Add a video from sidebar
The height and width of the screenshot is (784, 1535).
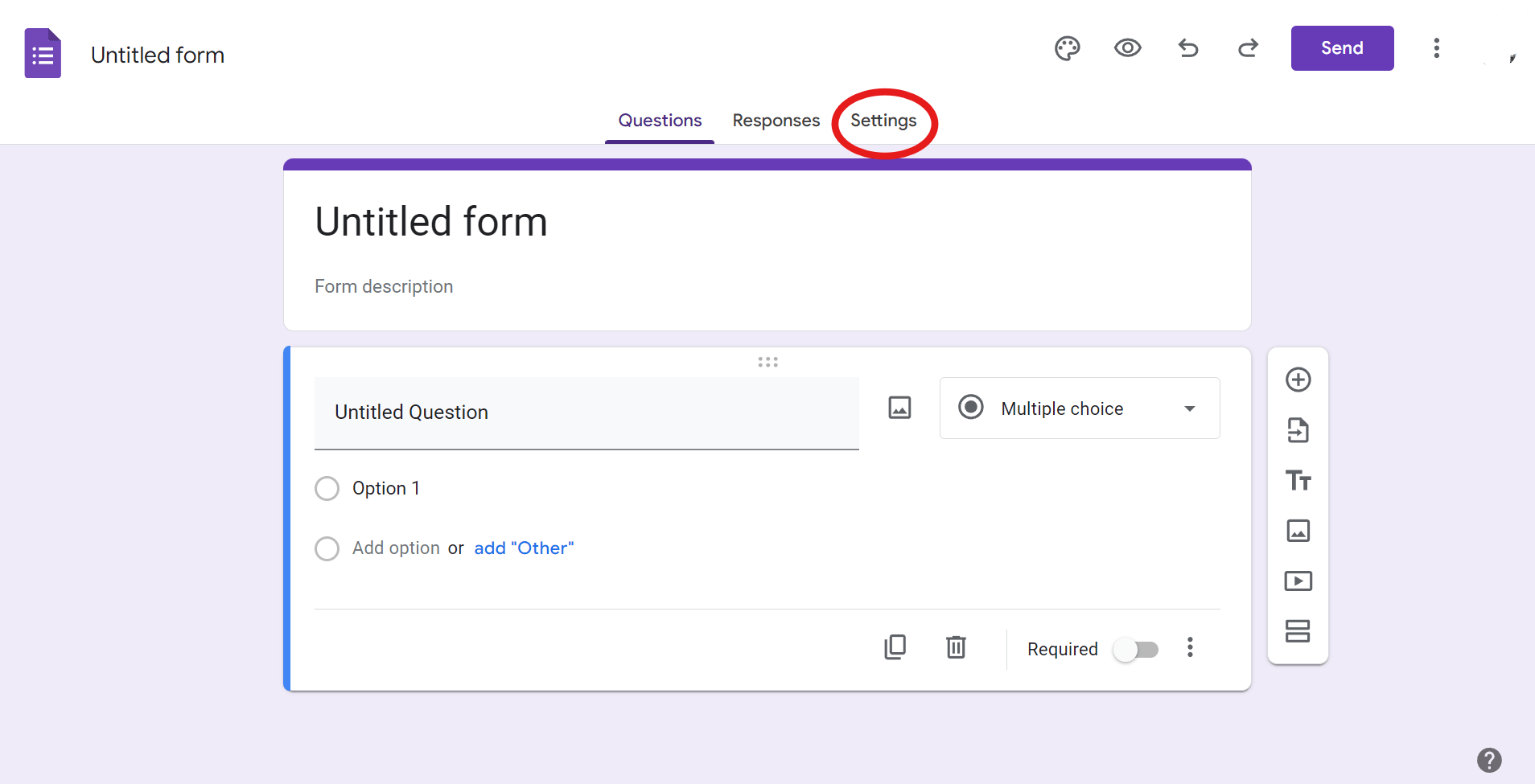(1298, 581)
